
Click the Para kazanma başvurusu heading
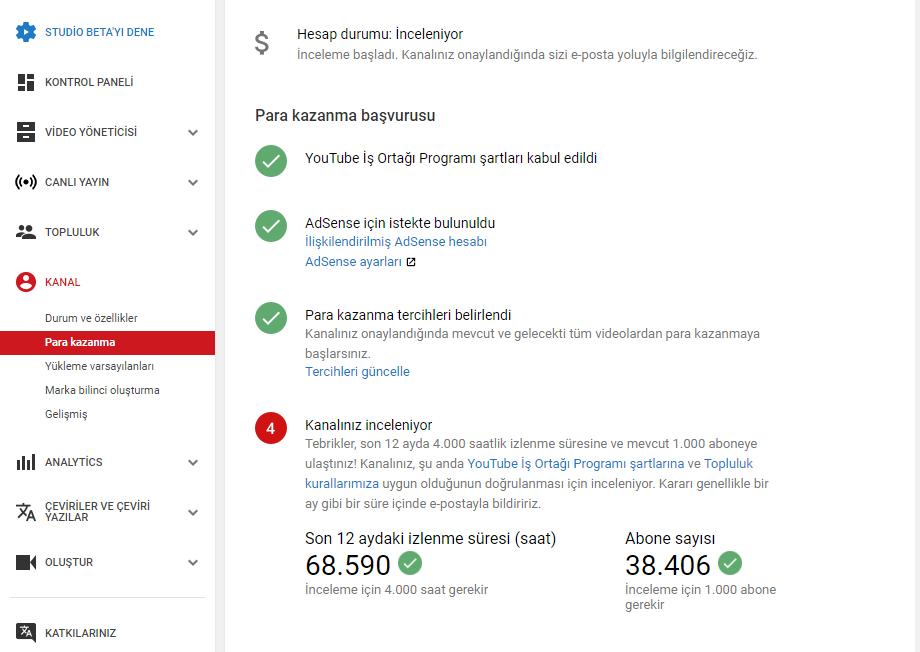(x=345, y=116)
